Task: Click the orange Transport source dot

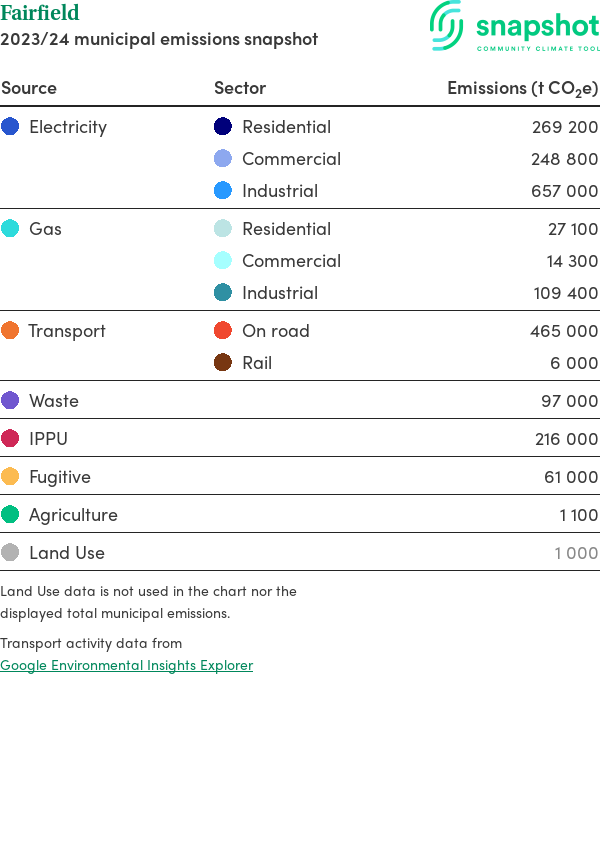Action: pos(10,330)
